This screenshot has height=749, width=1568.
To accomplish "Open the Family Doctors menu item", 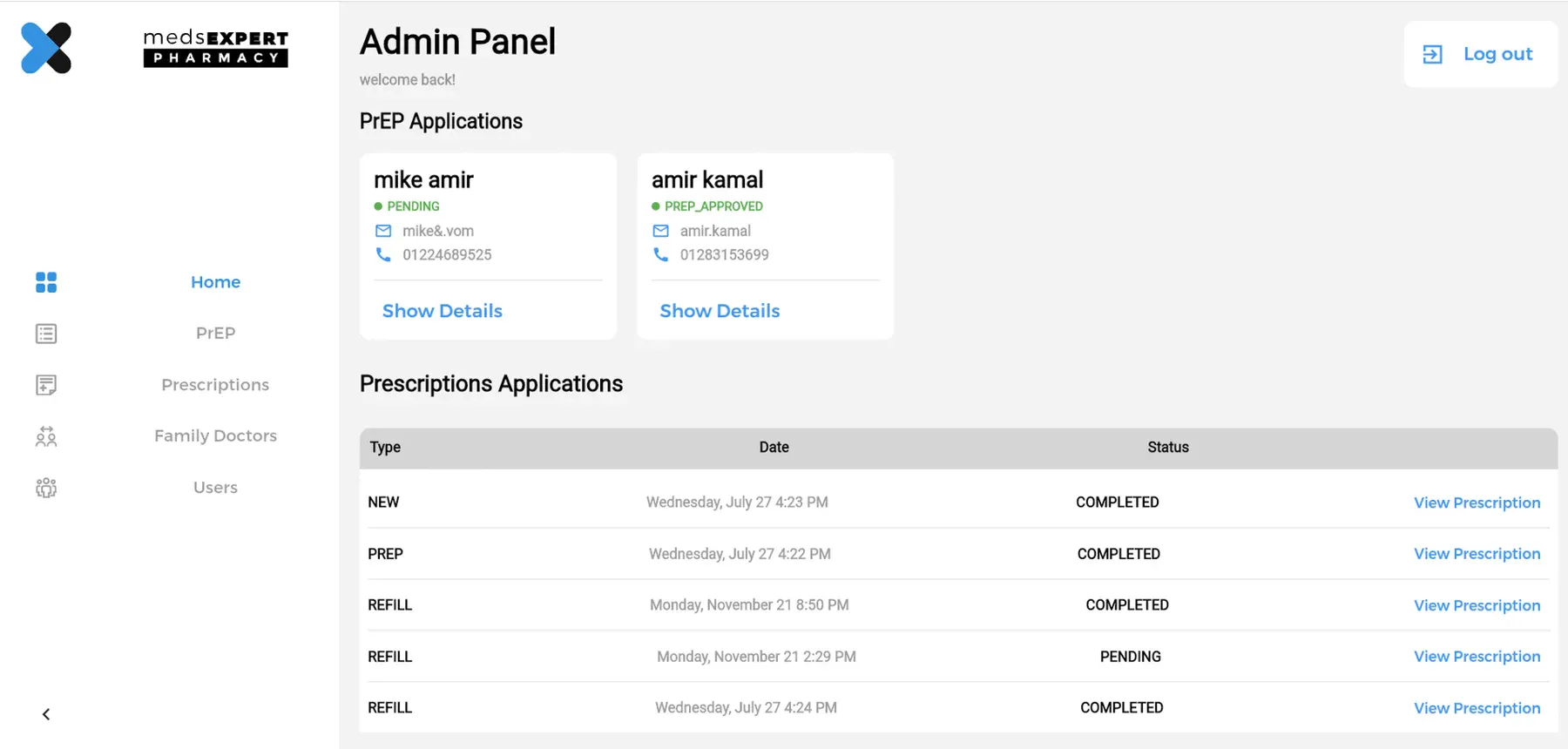I will pos(215,435).
